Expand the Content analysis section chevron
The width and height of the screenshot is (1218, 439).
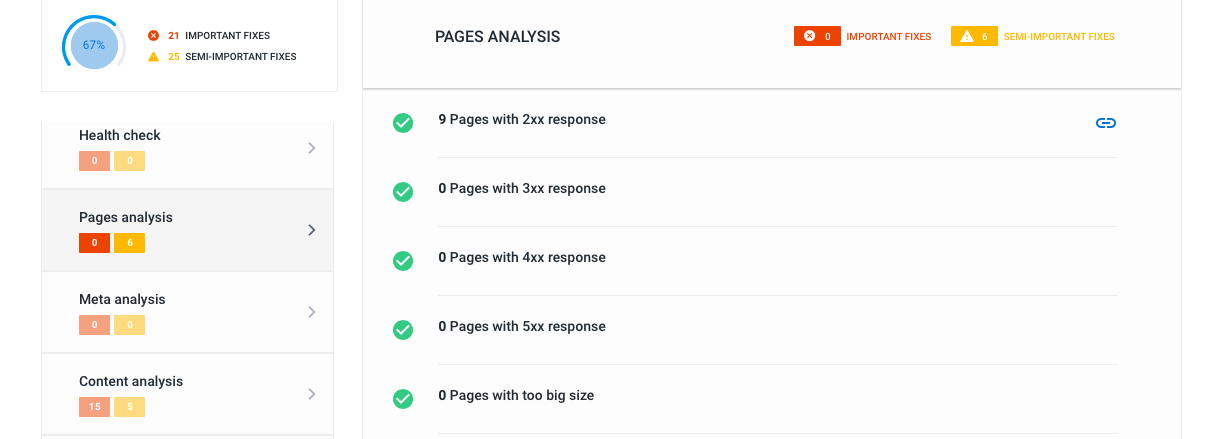312,394
